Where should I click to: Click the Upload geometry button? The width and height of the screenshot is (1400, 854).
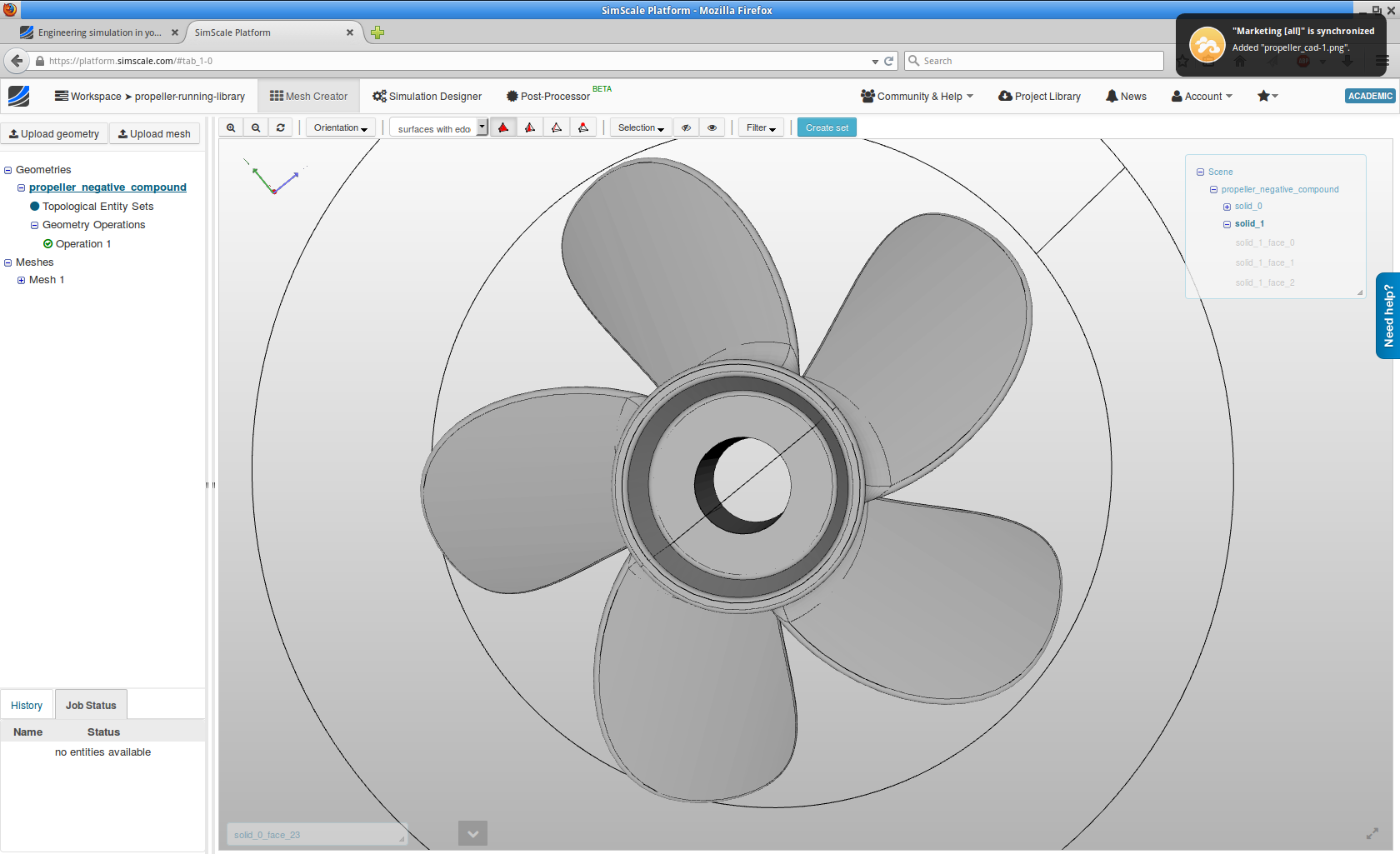point(54,133)
